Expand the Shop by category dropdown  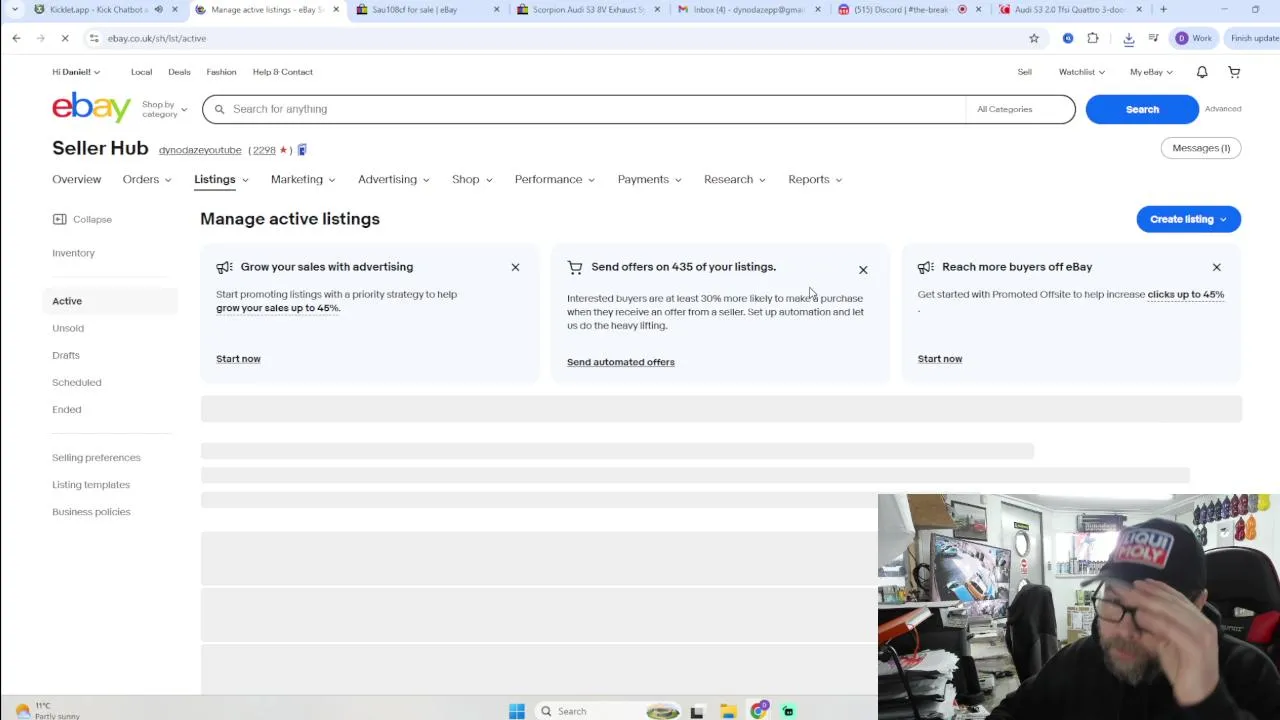pos(164,109)
